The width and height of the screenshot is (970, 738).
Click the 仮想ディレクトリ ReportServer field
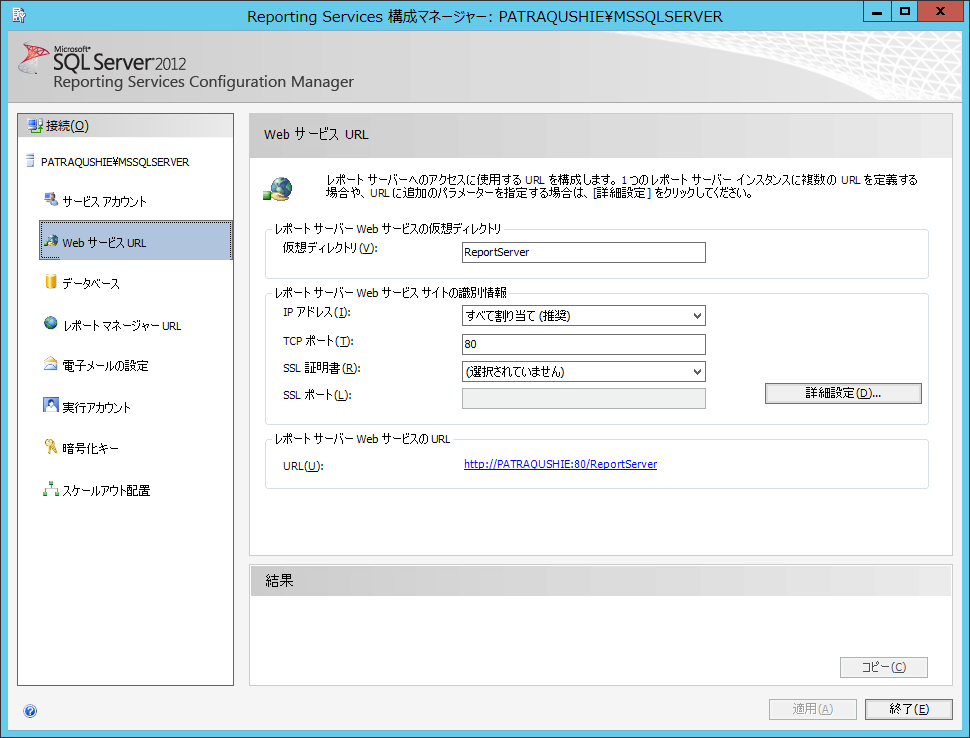[x=583, y=252]
